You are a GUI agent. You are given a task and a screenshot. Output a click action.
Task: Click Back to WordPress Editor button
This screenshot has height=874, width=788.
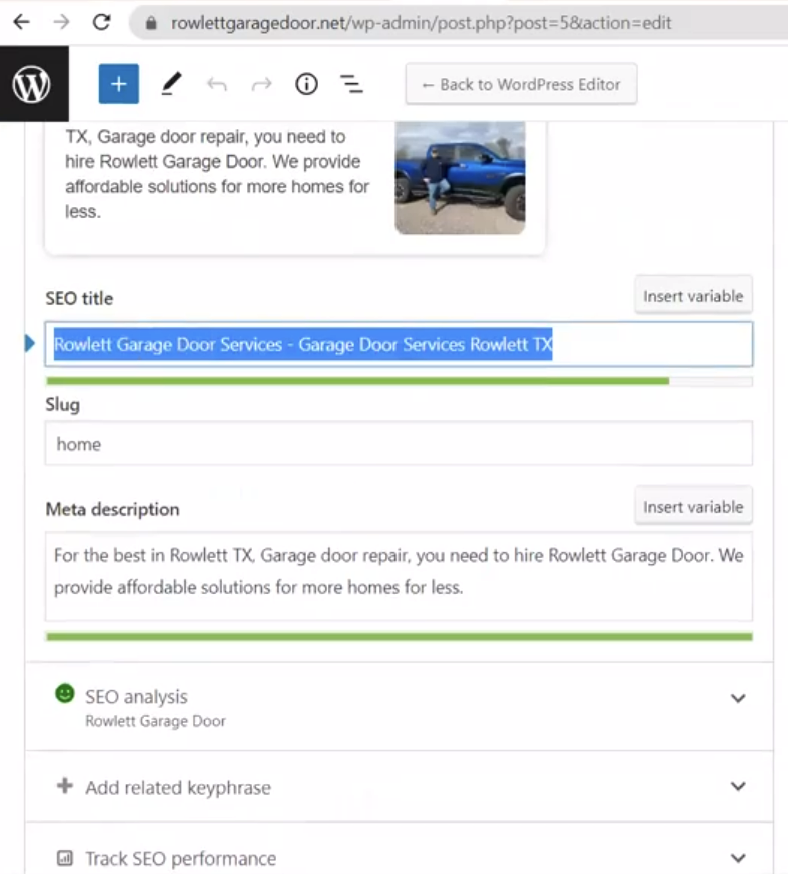[521, 84]
